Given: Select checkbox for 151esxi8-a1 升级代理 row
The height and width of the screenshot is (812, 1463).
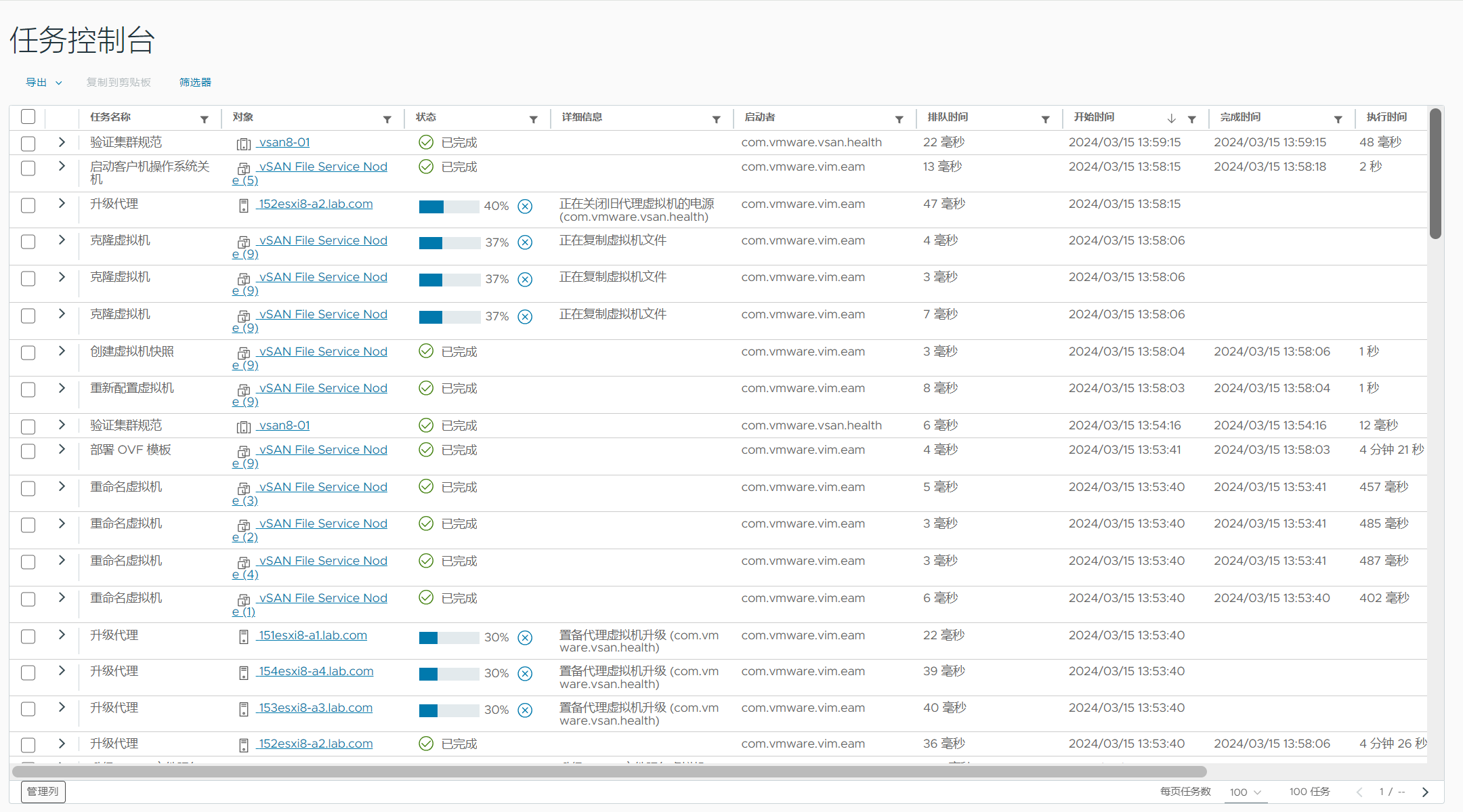Looking at the screenshot, I should (x=28, y=637).
